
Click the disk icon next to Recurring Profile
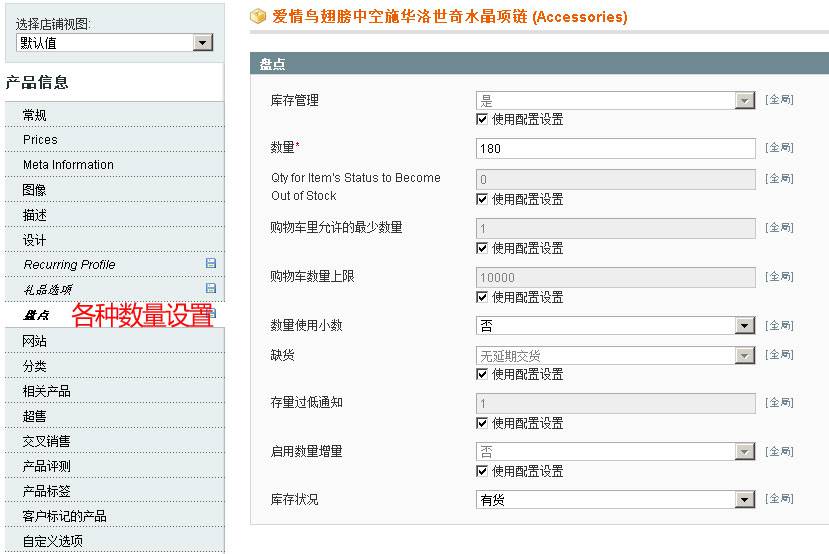(x=210, y=264)
